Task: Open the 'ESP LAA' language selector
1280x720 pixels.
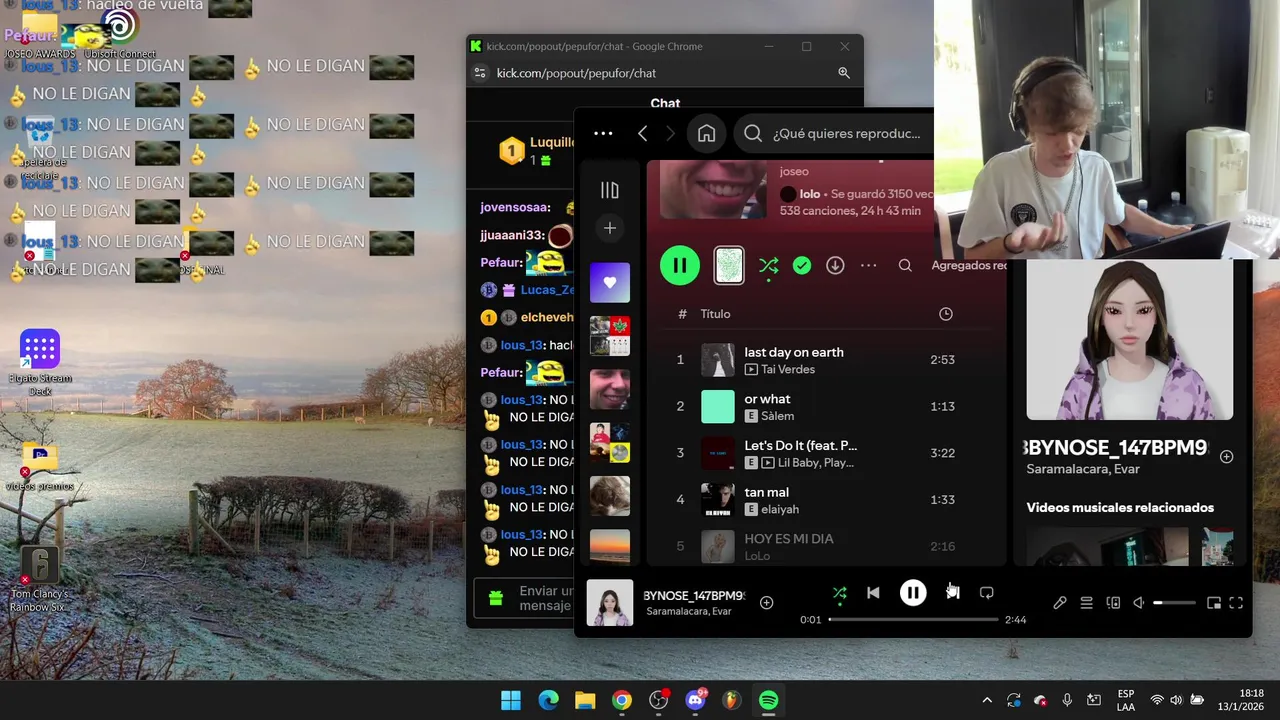Action: coord(1126,700)
